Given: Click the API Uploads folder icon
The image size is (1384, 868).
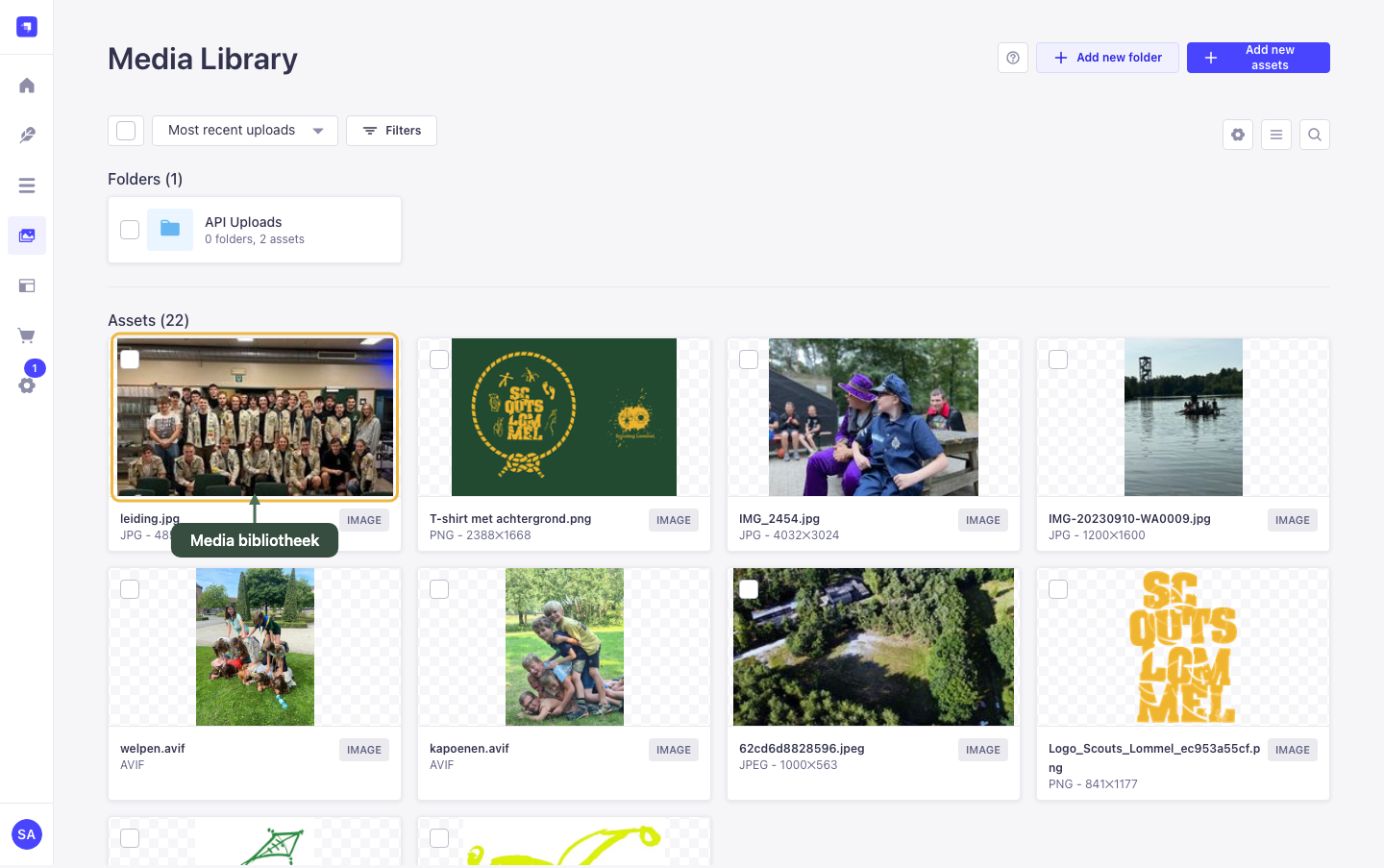Looking at the screenshot, I should (x=170, y=229).
